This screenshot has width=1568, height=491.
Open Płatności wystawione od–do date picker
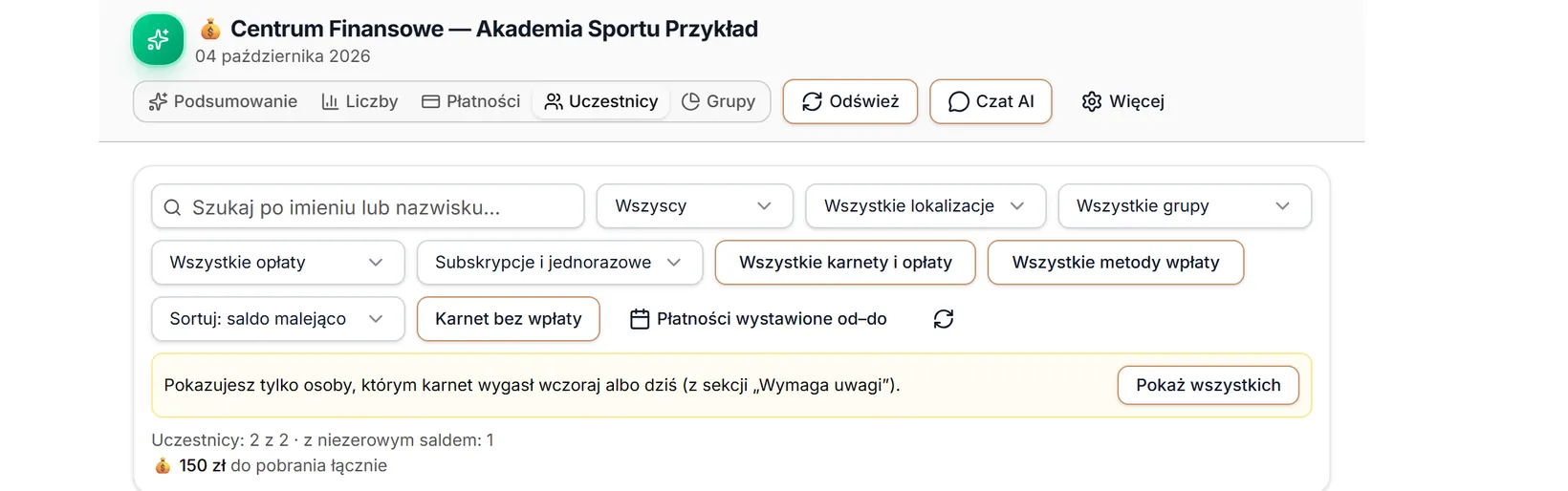pyautogui.click(x=759, y=319)
